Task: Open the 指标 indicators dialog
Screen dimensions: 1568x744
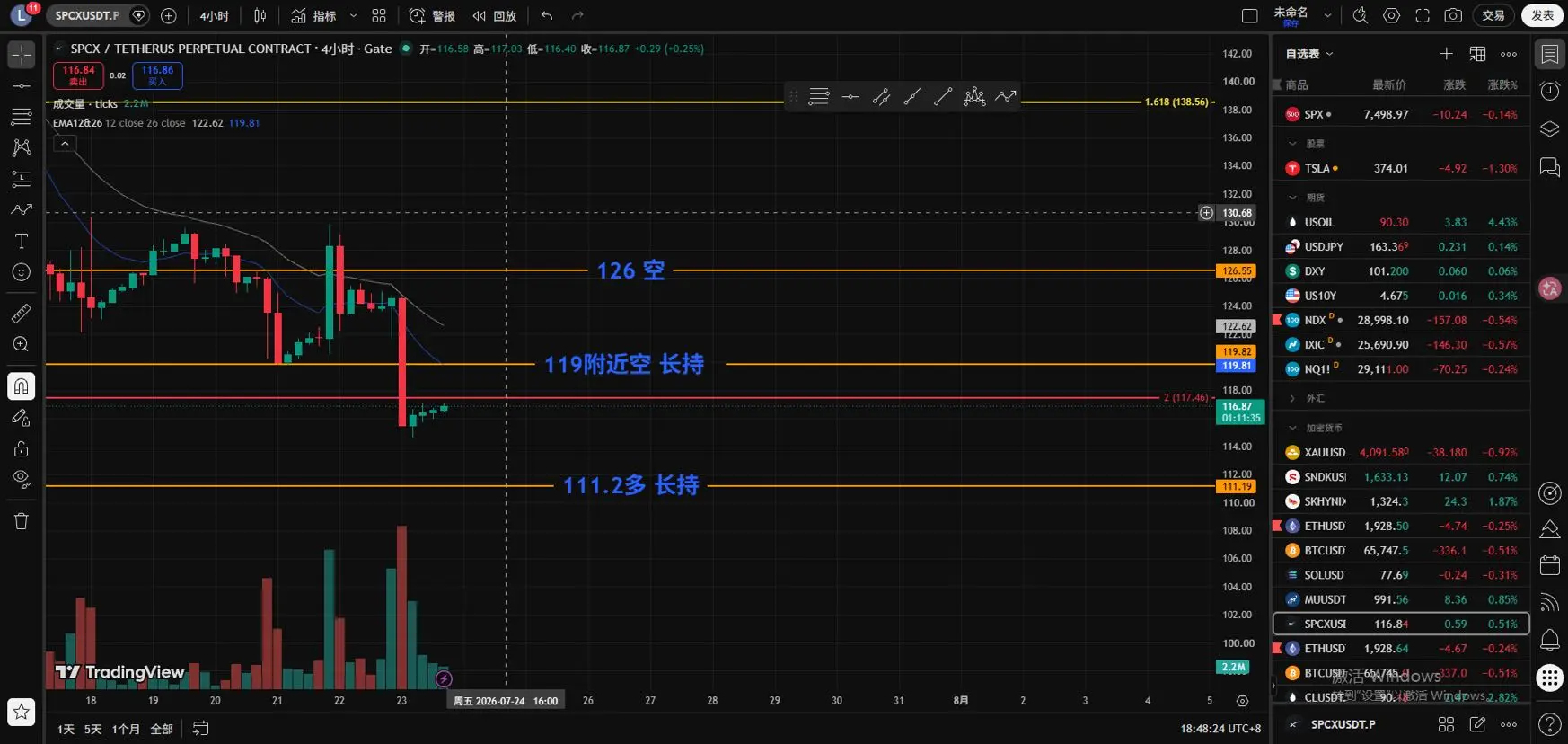Action: coord(314,15)
